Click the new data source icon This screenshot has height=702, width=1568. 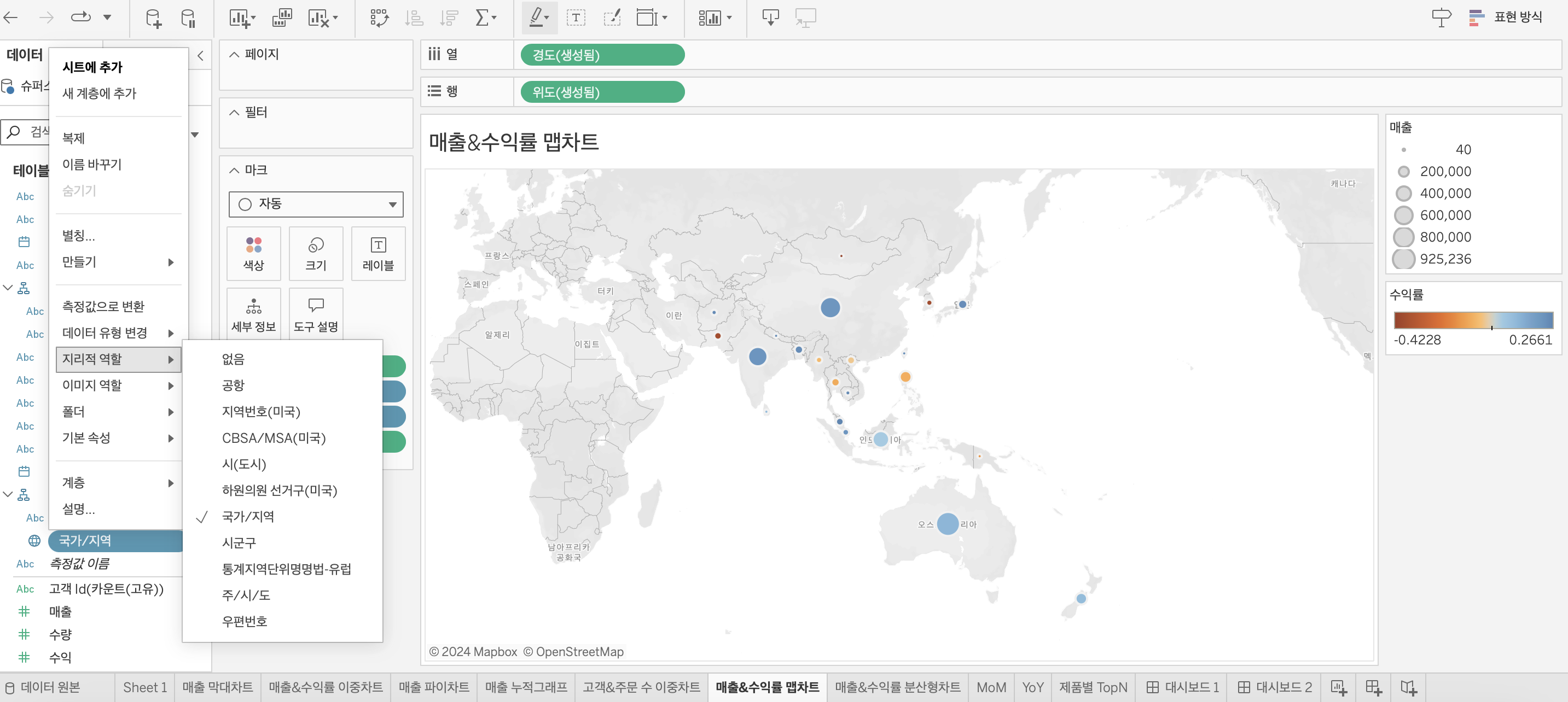pyautogui.click(x=153, y=18)
